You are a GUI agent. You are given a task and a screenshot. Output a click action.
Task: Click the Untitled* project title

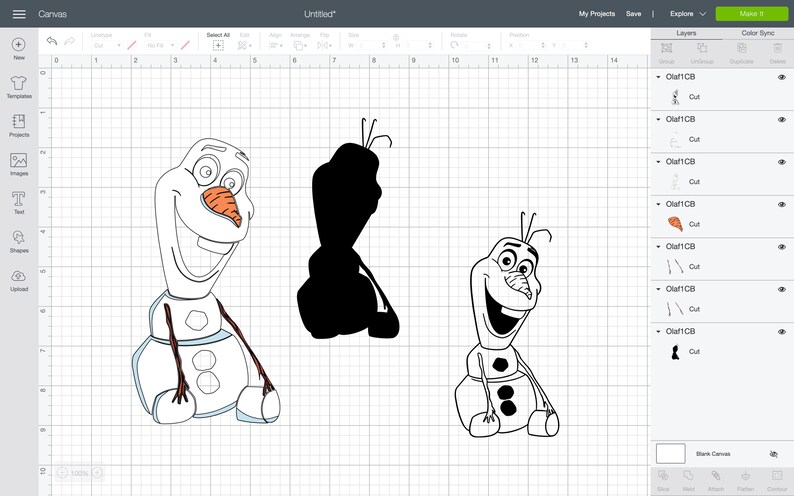(320, 14)
